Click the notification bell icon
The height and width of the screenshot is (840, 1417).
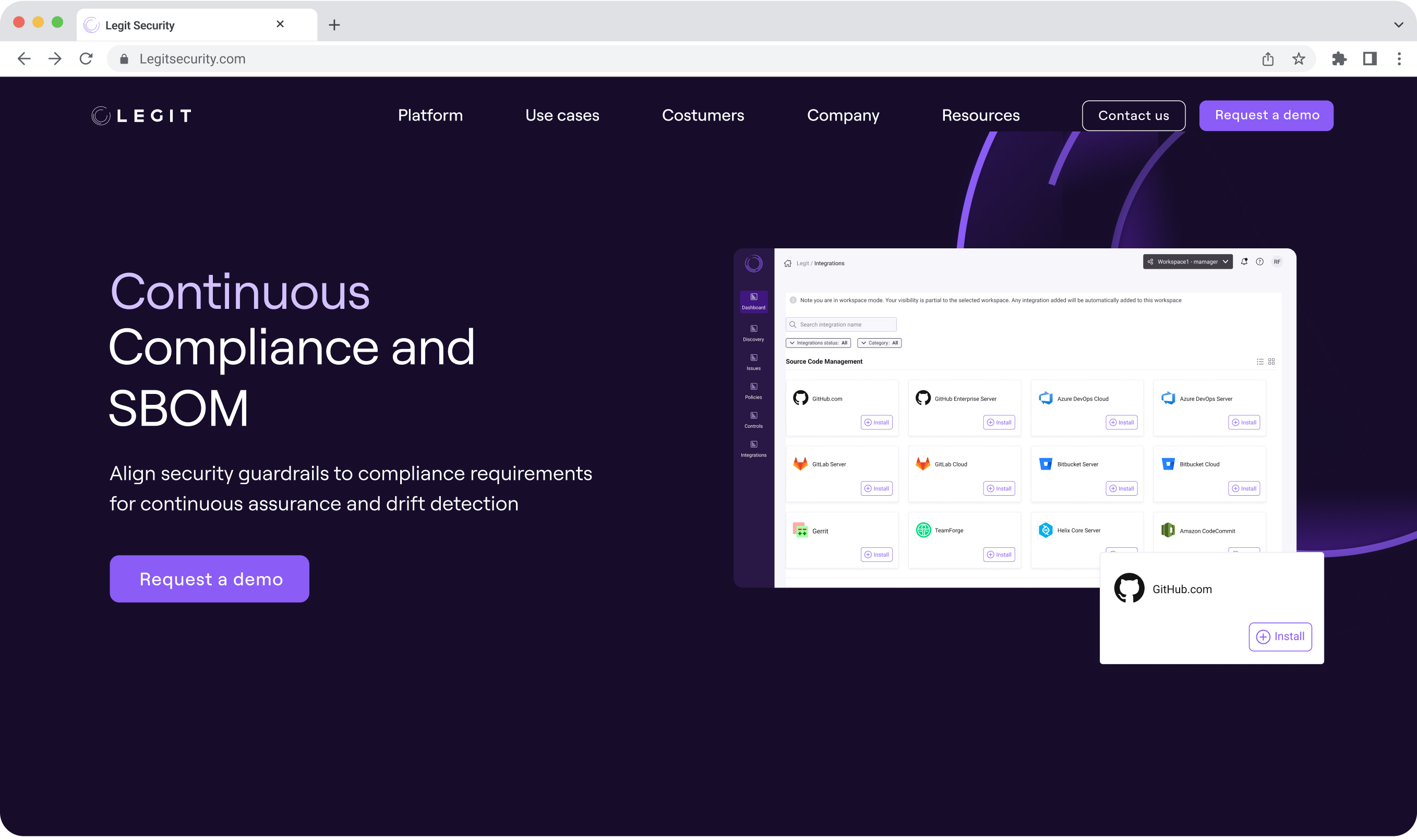point(1244,261)
